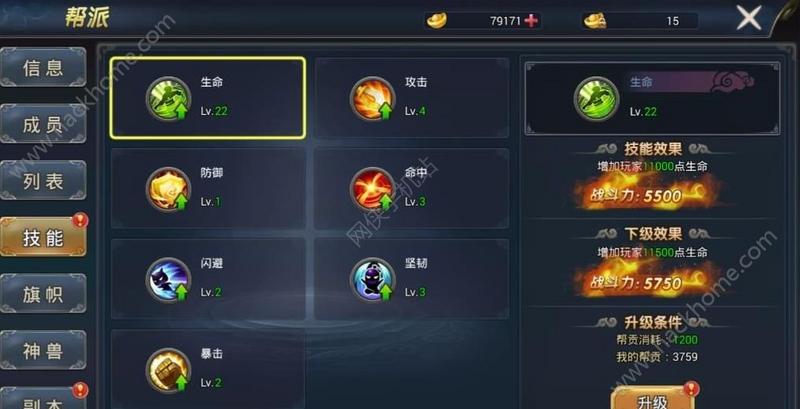Open the 副本 dungeon tab
800x409 pixels.
[x=43, y=399]
